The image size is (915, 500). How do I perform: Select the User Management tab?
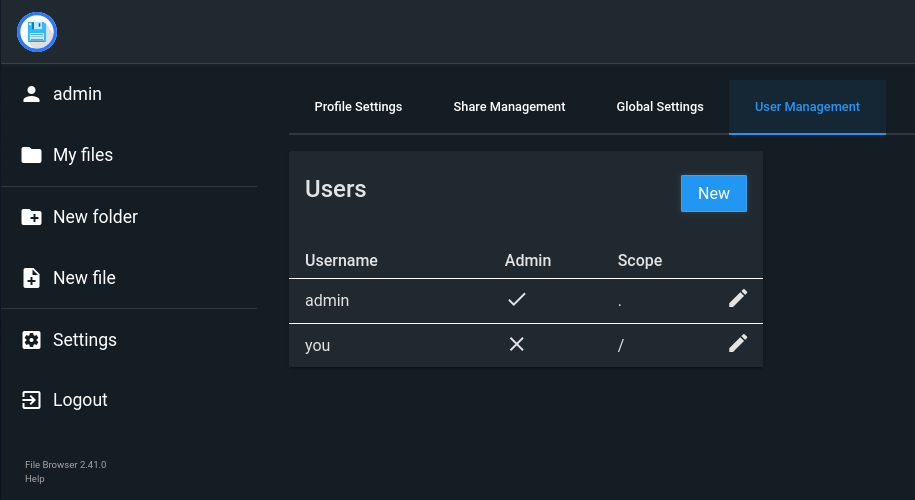[807, 107]
